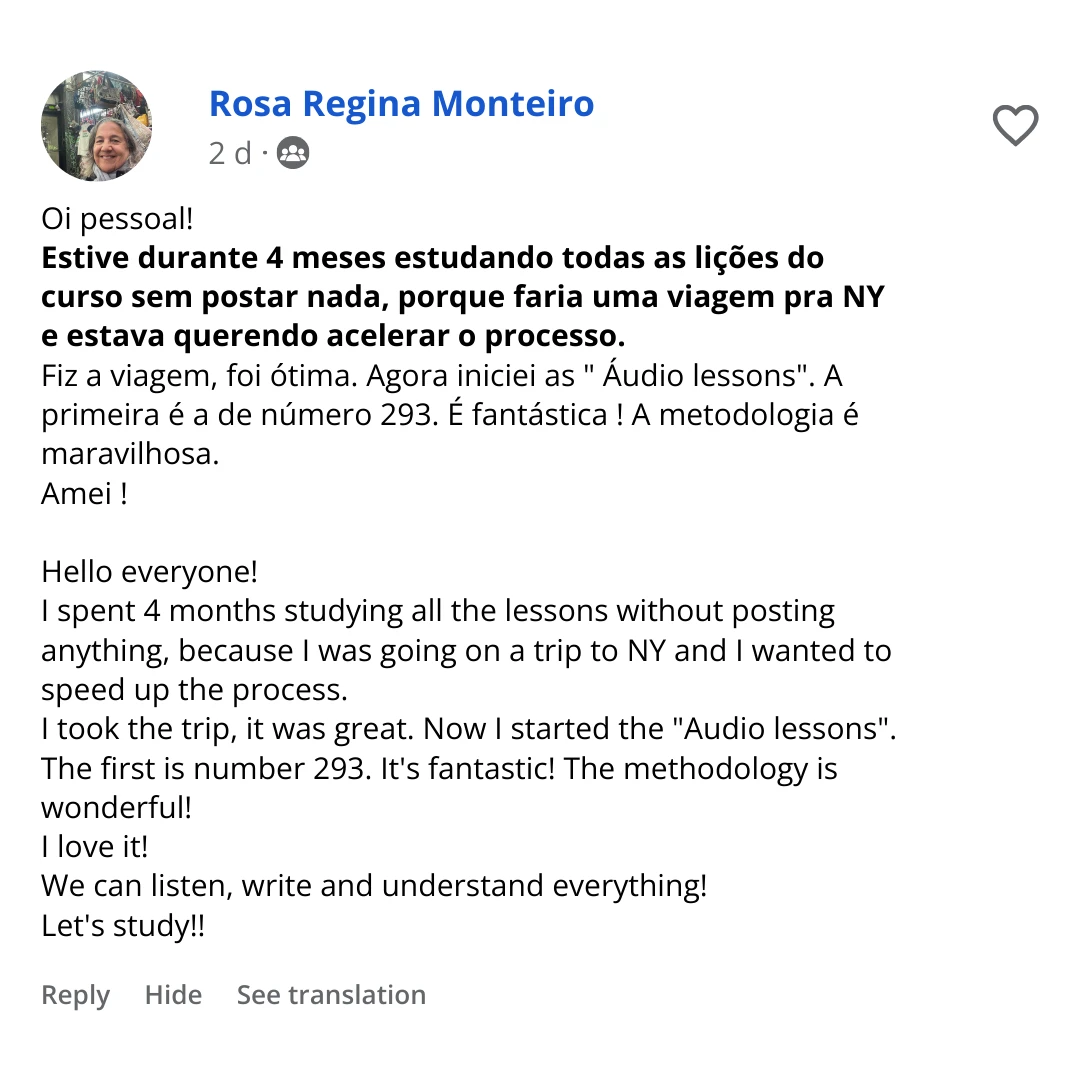This screenshot has height=1080, width=1080.
Task: Click the friends audience icon beside the timestamp
Action: (x=291, y=152)
